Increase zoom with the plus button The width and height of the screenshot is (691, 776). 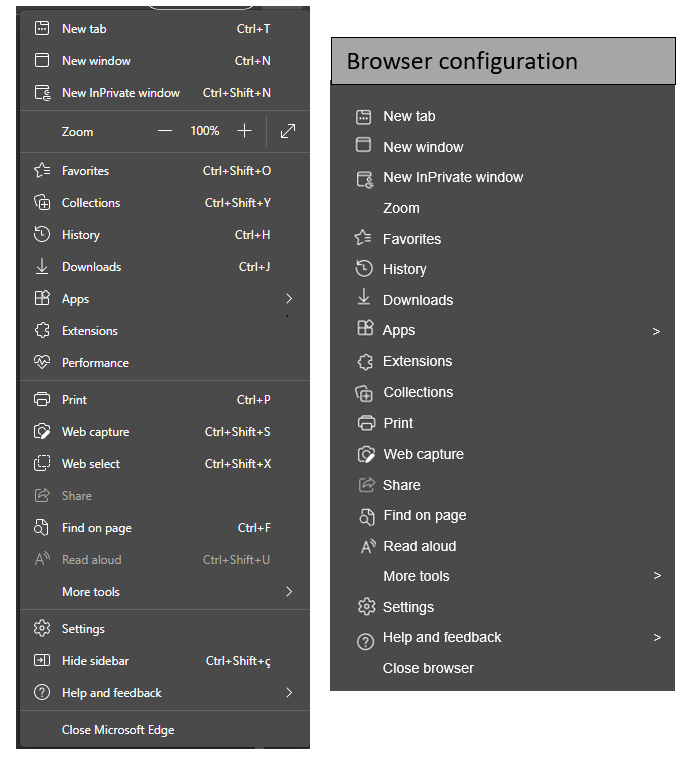tap(245, 131)
